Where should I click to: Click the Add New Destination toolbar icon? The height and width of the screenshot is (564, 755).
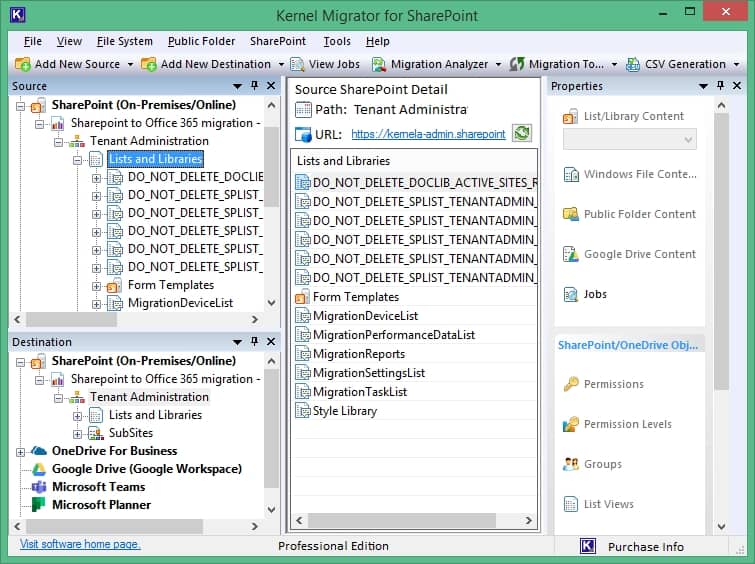point(149,64)
